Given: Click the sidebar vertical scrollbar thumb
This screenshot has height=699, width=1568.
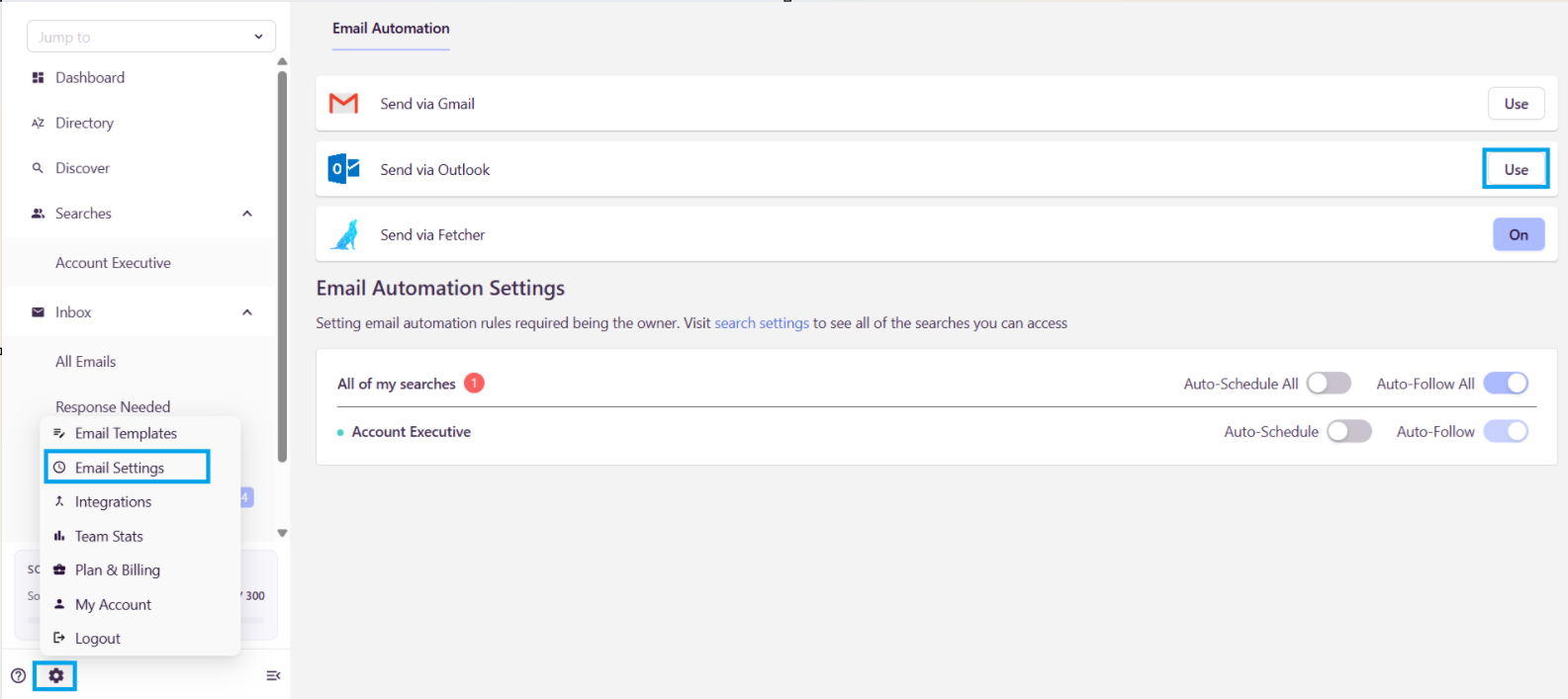Looking at the screenshot, I should (x=282, y=265).
